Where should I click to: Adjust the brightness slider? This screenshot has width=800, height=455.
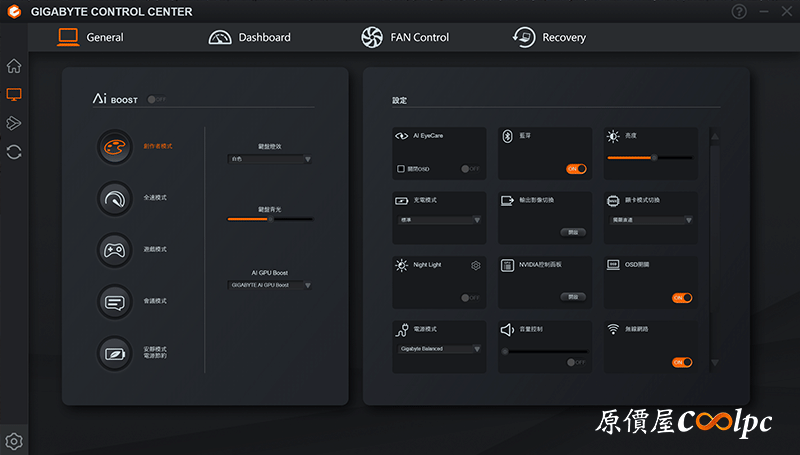pyautogui.click(x=650, y=158)
